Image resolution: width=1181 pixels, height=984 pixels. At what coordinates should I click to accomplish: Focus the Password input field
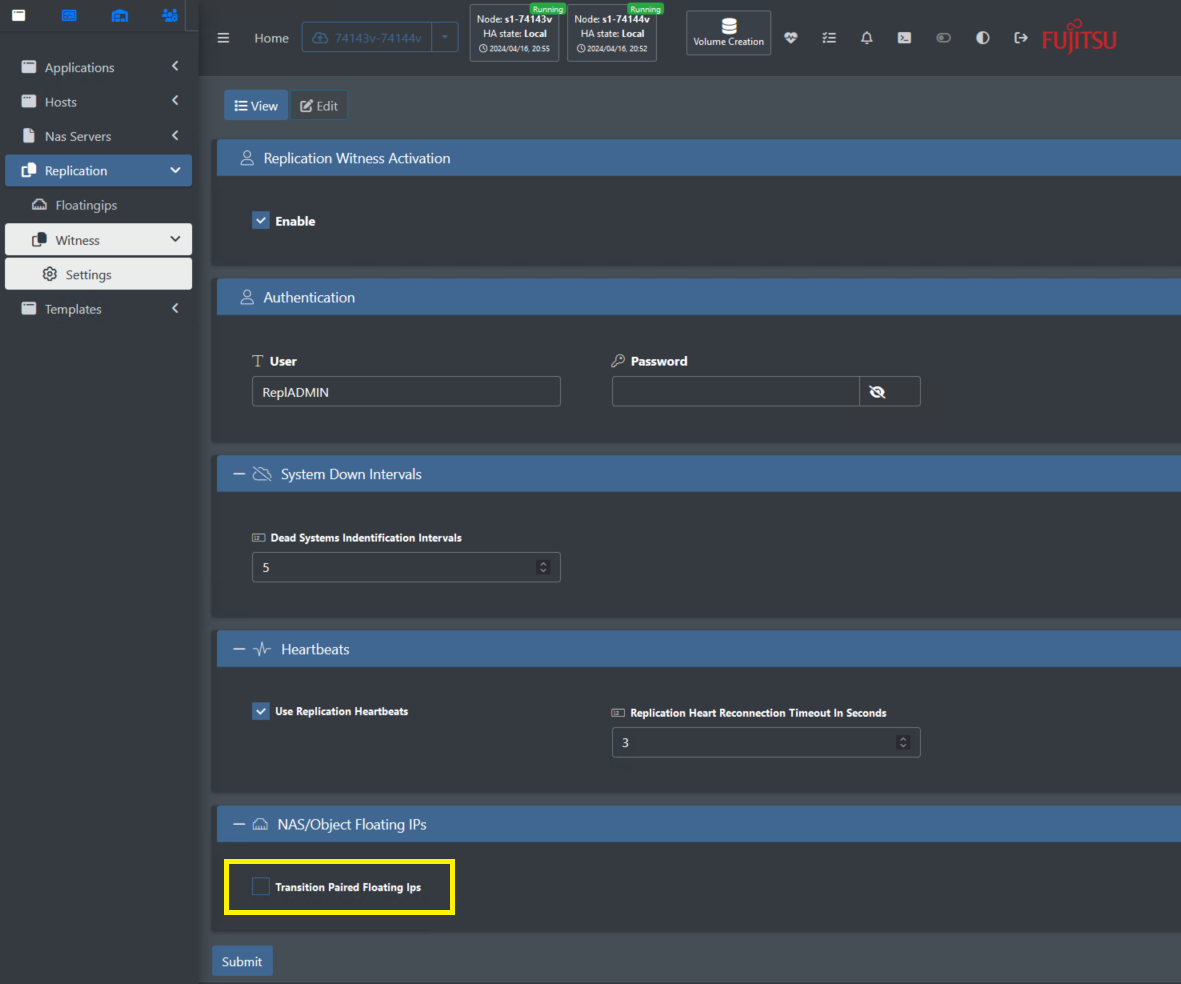[x=736, y=392]
